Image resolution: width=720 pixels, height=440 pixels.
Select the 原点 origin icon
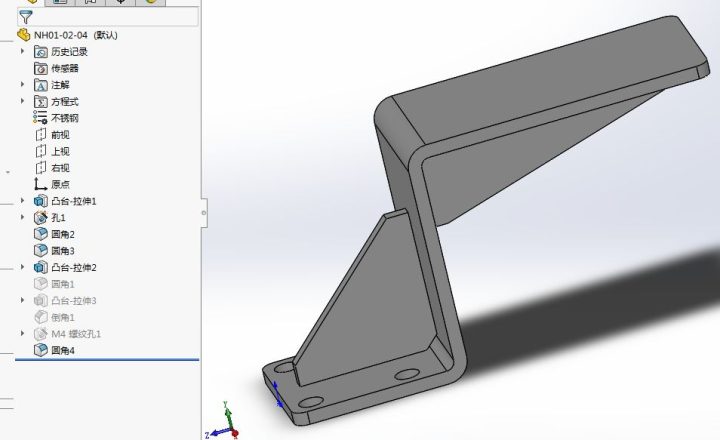41,184
